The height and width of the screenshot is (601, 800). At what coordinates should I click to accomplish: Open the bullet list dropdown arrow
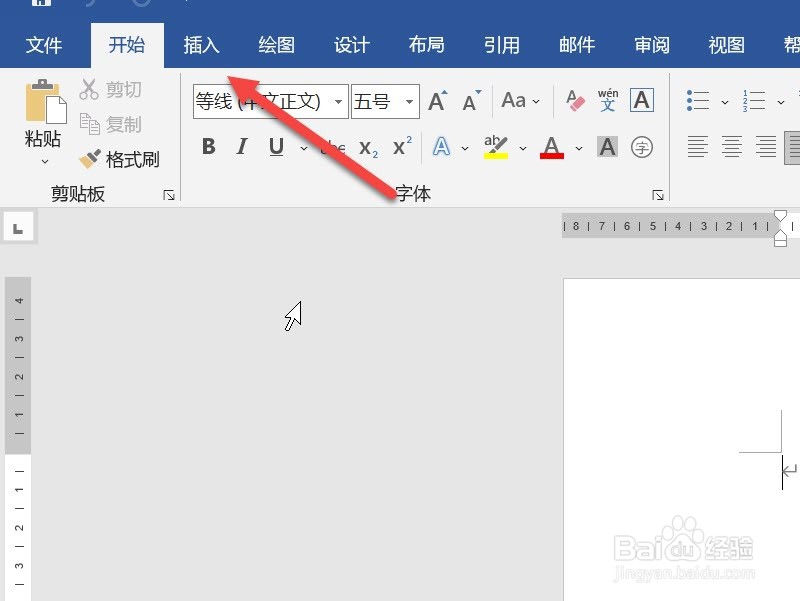(x=727, y=100)
